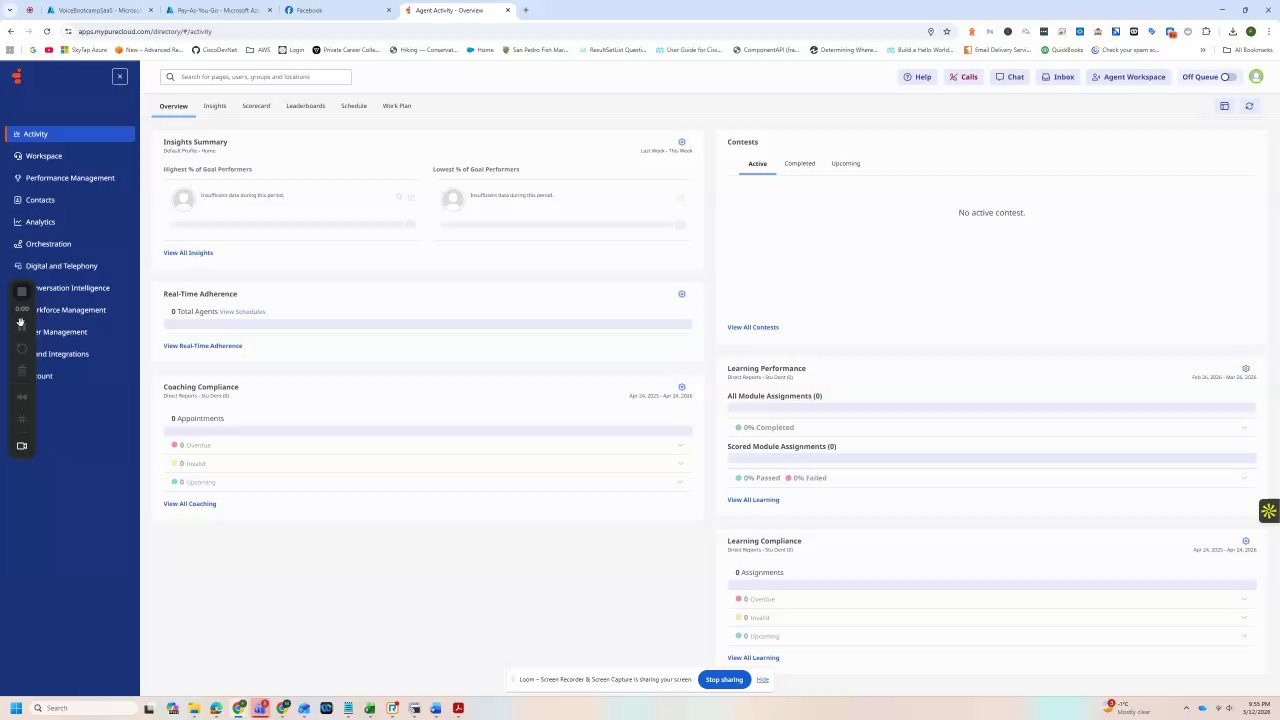Select the Completed contests tab
The height and width of the screenshot is (720, 1280).
click(800, 164)
